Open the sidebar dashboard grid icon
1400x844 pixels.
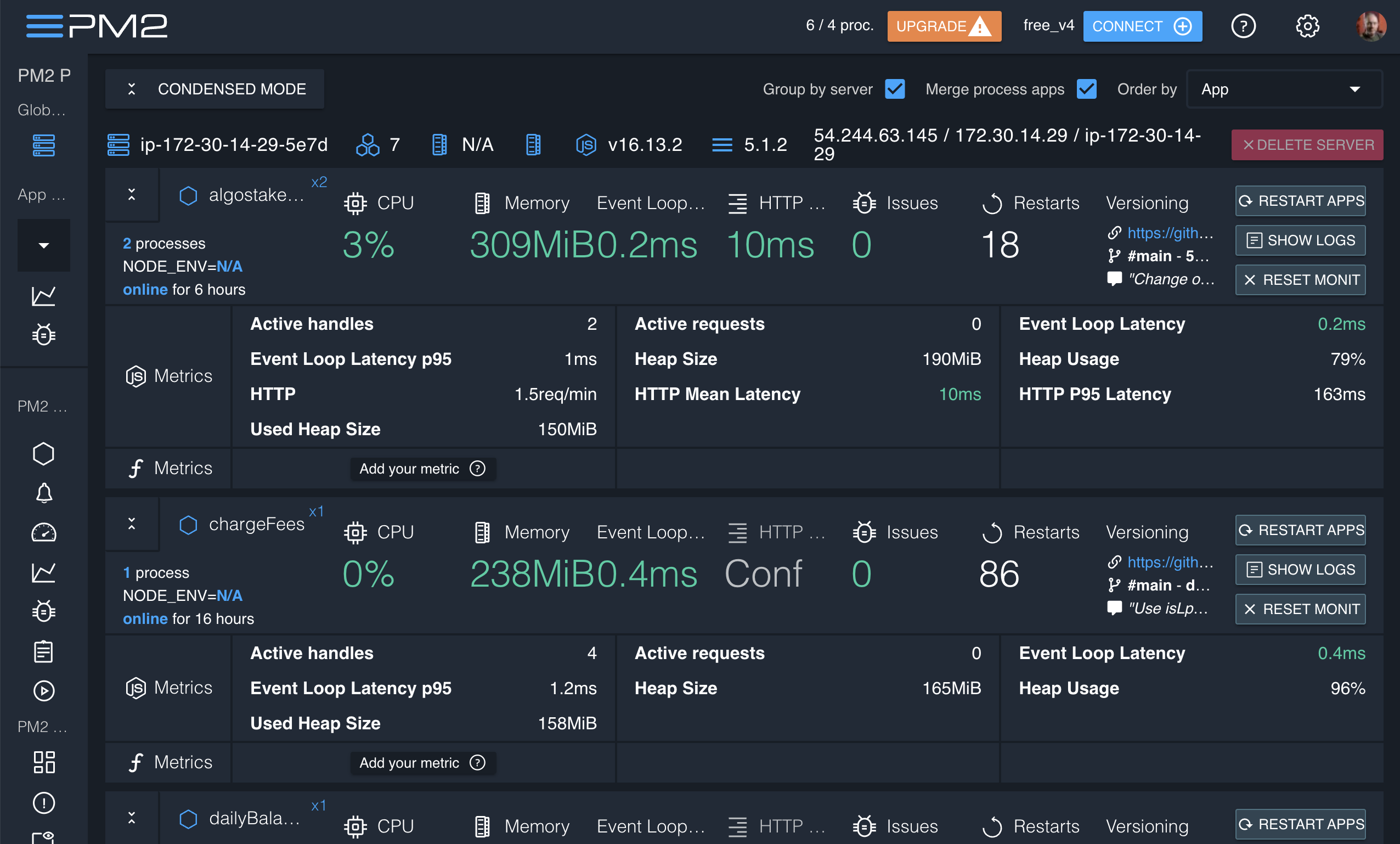[44, 762]
